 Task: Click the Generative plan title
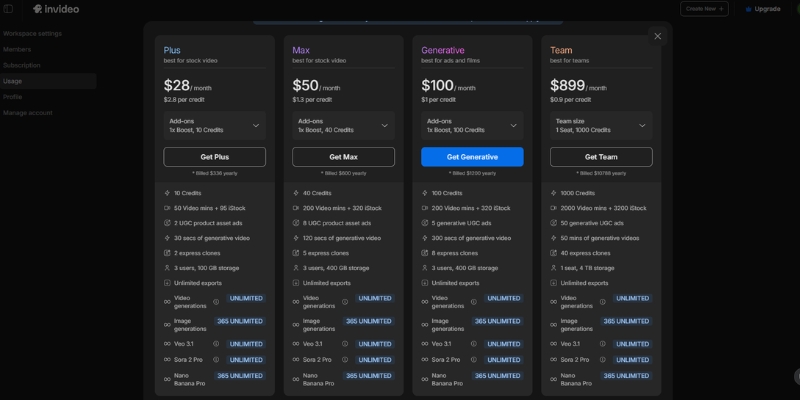click(443, 50)
